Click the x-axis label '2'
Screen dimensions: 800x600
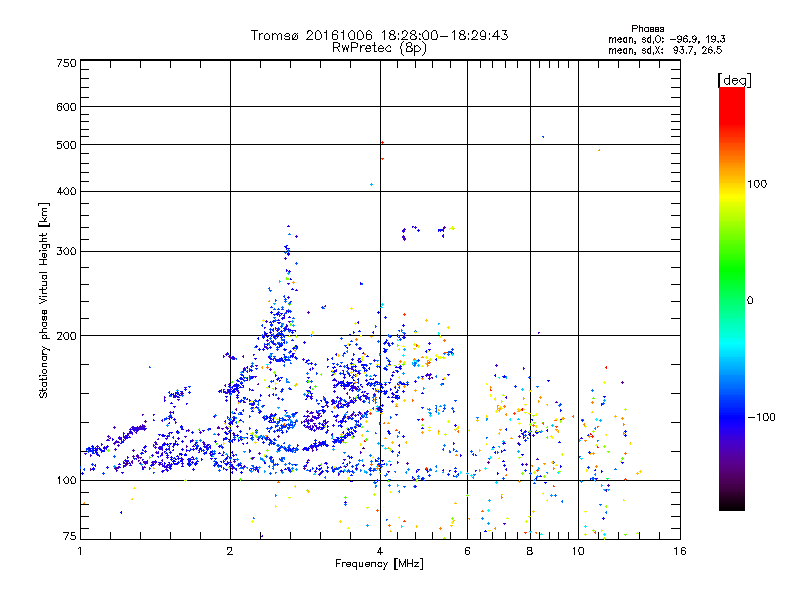click(x=230, y=551)
